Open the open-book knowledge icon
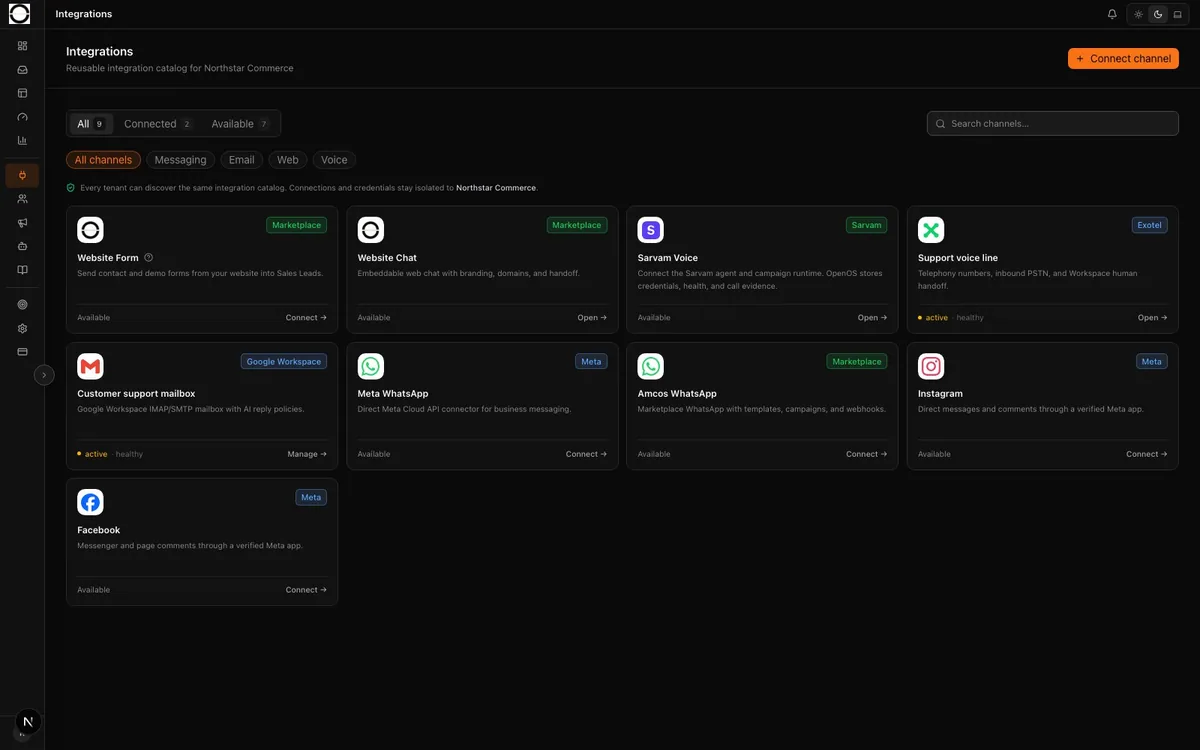1200x750 pixels. tap(22, 270)
